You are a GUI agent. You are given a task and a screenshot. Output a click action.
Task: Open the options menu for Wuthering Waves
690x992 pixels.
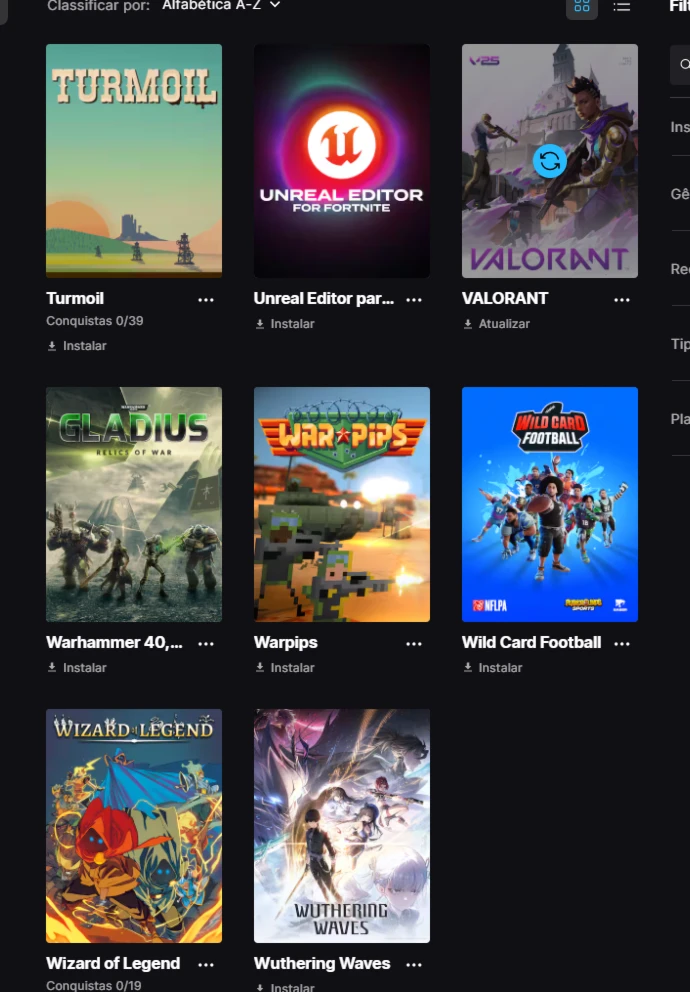click(414, 965)
